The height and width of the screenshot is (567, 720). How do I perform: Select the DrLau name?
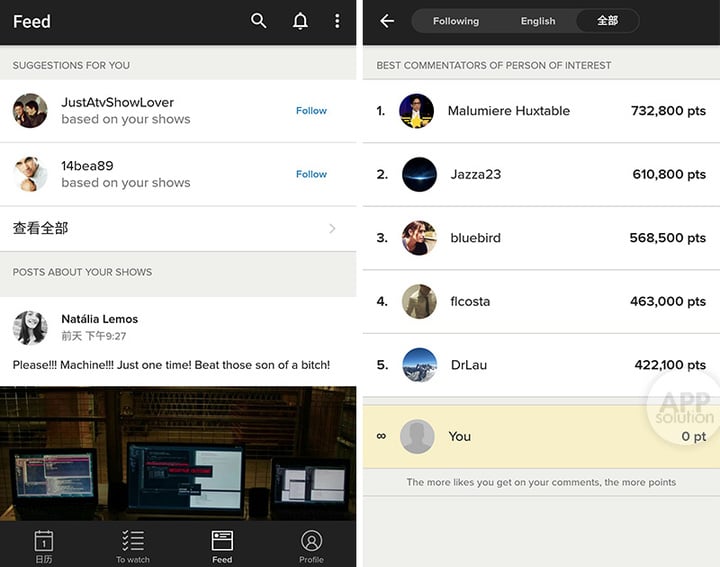coord(469,365)
